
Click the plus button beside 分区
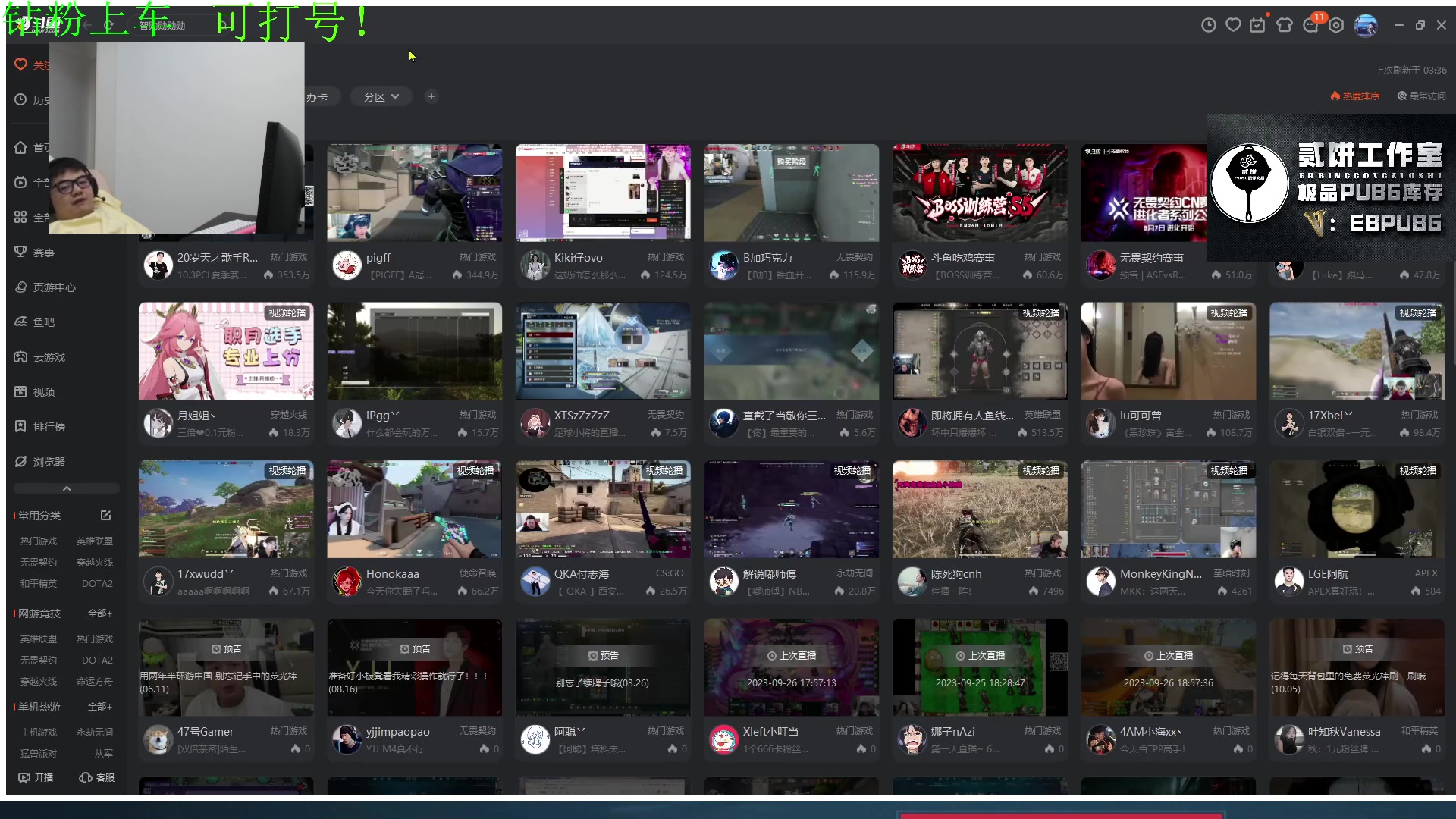431,97
